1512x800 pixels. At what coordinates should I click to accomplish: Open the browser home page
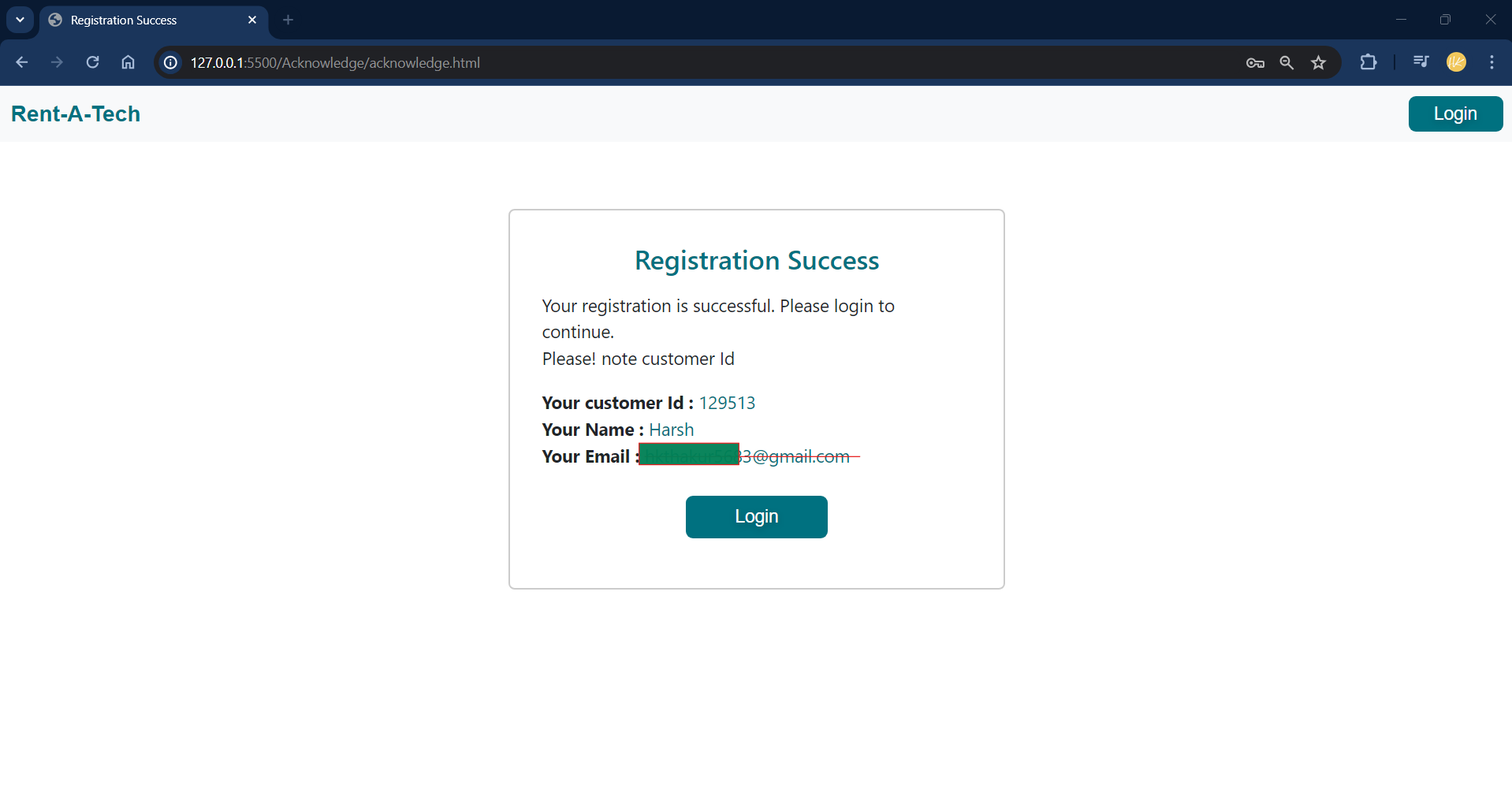(128, 62)
